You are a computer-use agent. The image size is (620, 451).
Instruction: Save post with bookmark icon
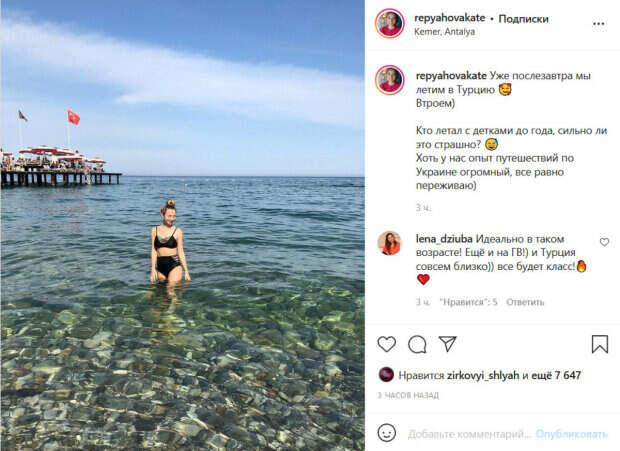(x=599, y=344)
